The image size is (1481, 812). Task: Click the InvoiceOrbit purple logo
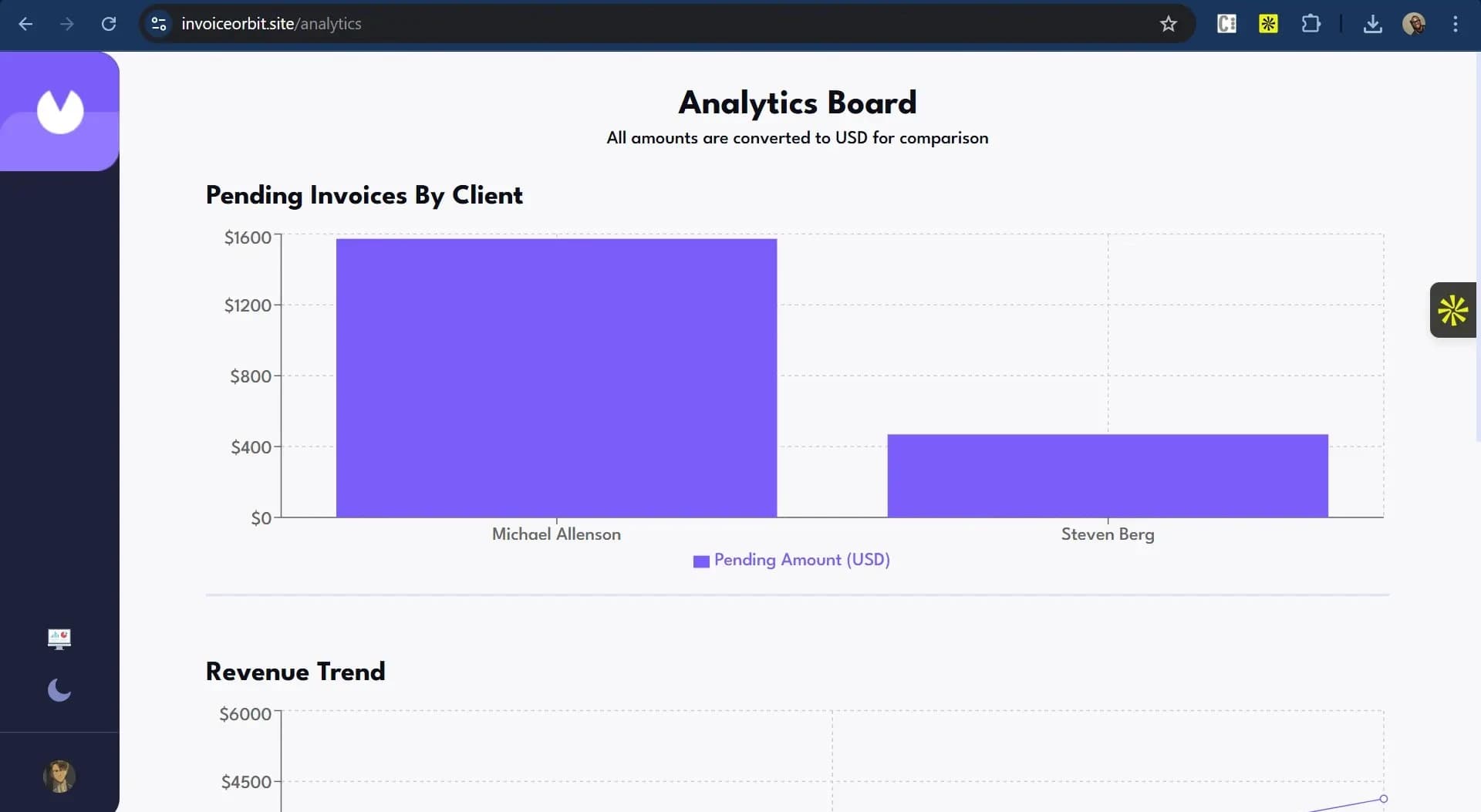pyautogui.click(x=59, y=111)
